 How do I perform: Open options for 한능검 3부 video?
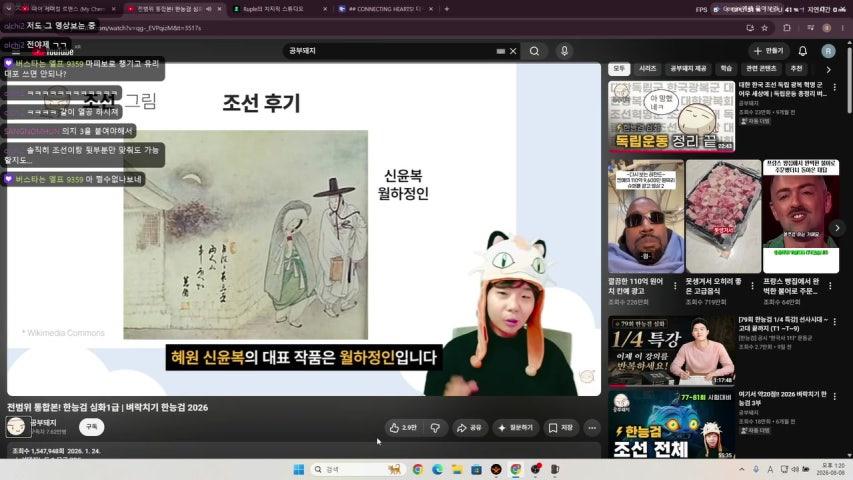835,396
